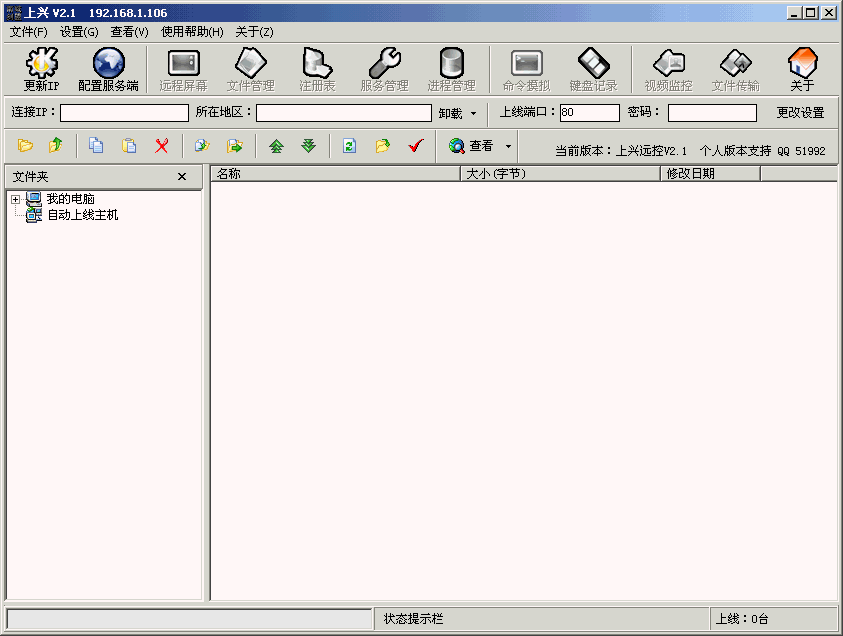Select 自动上线主机 in folder tree
Image resolution: width=843 pixels, height=636 pixels.
point(82,215)
